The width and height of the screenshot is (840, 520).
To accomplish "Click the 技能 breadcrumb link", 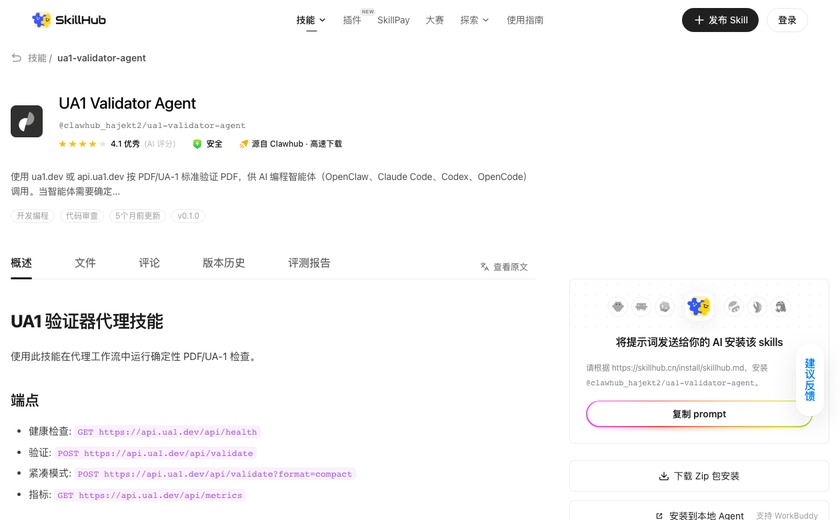I will pyautogui.click(x=37, y=58).
